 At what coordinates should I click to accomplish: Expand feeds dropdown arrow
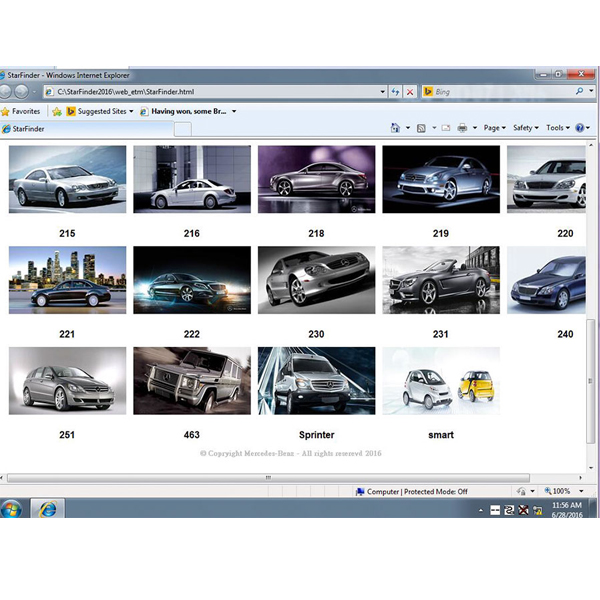434,128
